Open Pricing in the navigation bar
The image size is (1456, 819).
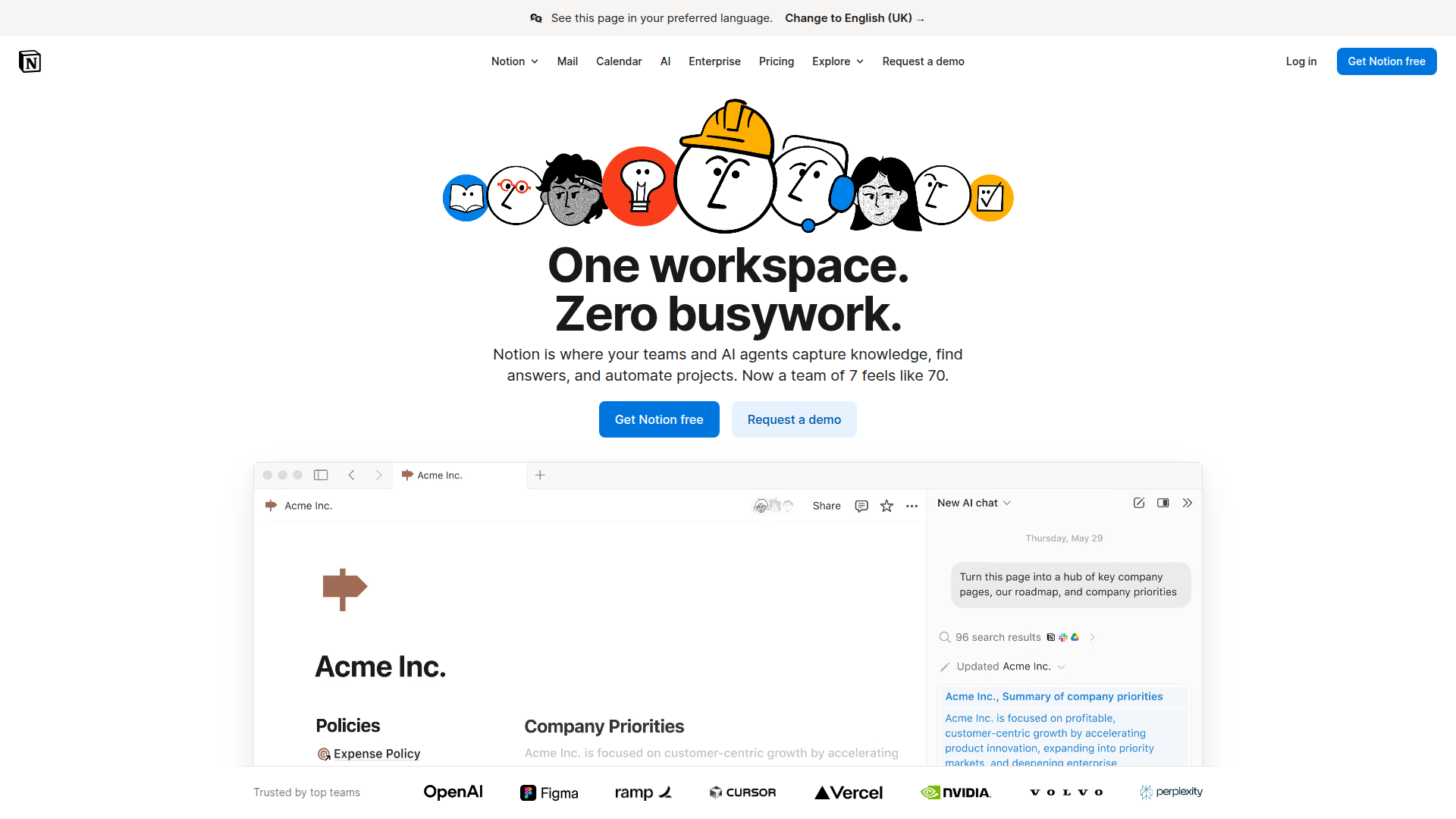click(777, 61)
